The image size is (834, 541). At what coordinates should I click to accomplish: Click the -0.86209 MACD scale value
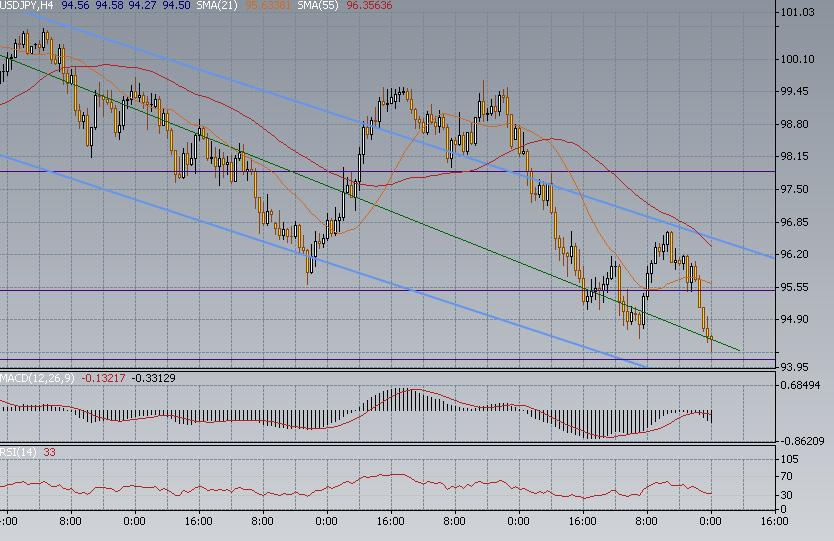click(800, 441)
